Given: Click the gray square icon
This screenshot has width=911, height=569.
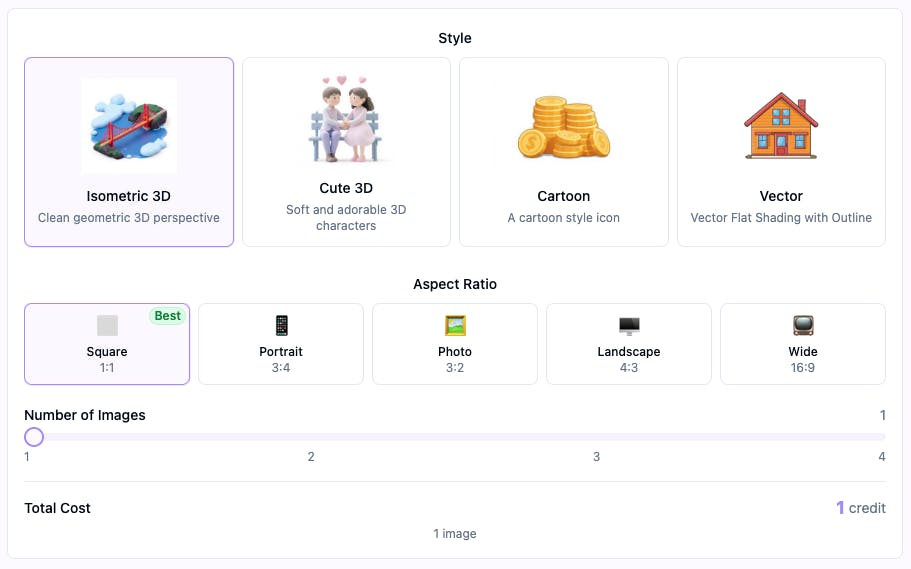Looking at the screenshot, I should click(107, 325).
